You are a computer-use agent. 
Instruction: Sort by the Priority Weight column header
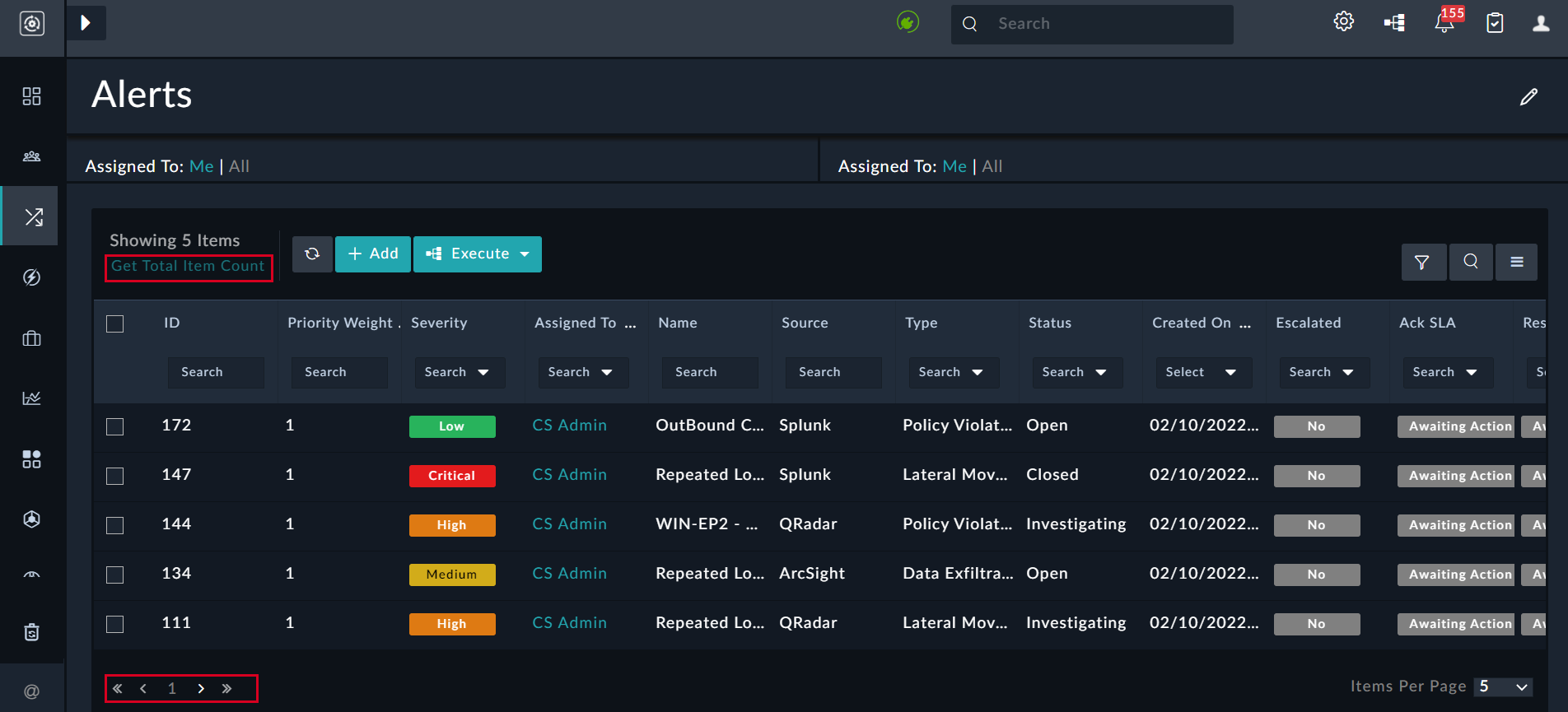point(340,323)
